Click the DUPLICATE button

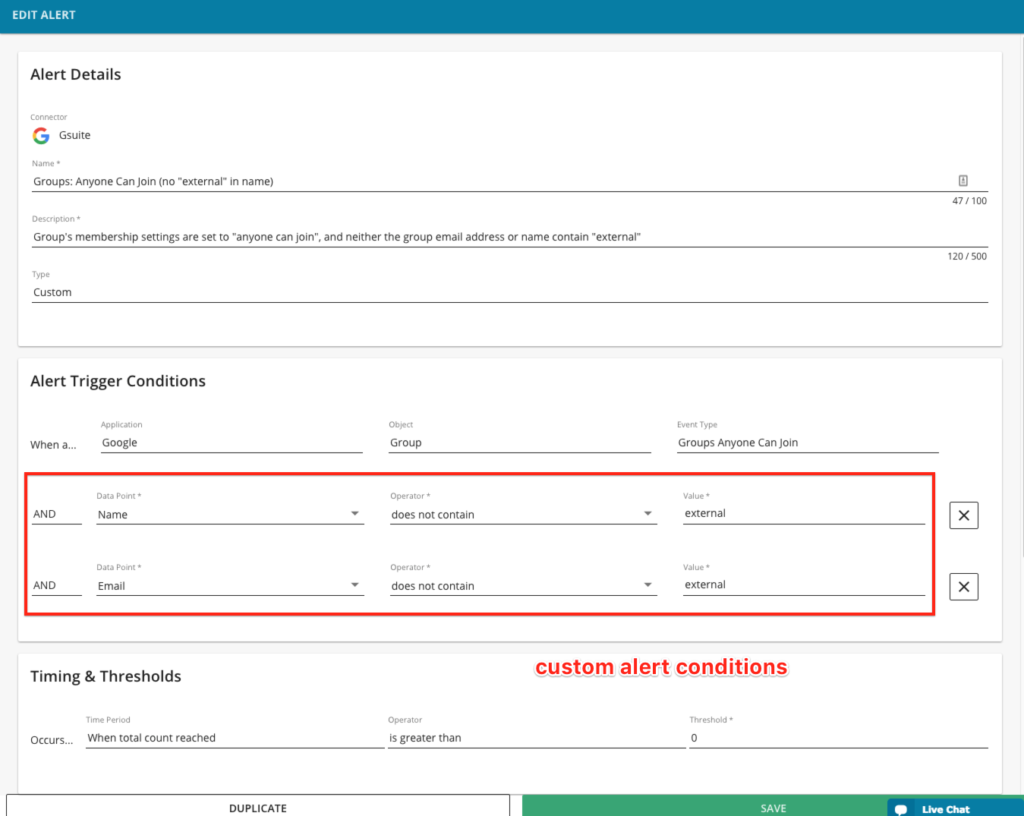258,807
